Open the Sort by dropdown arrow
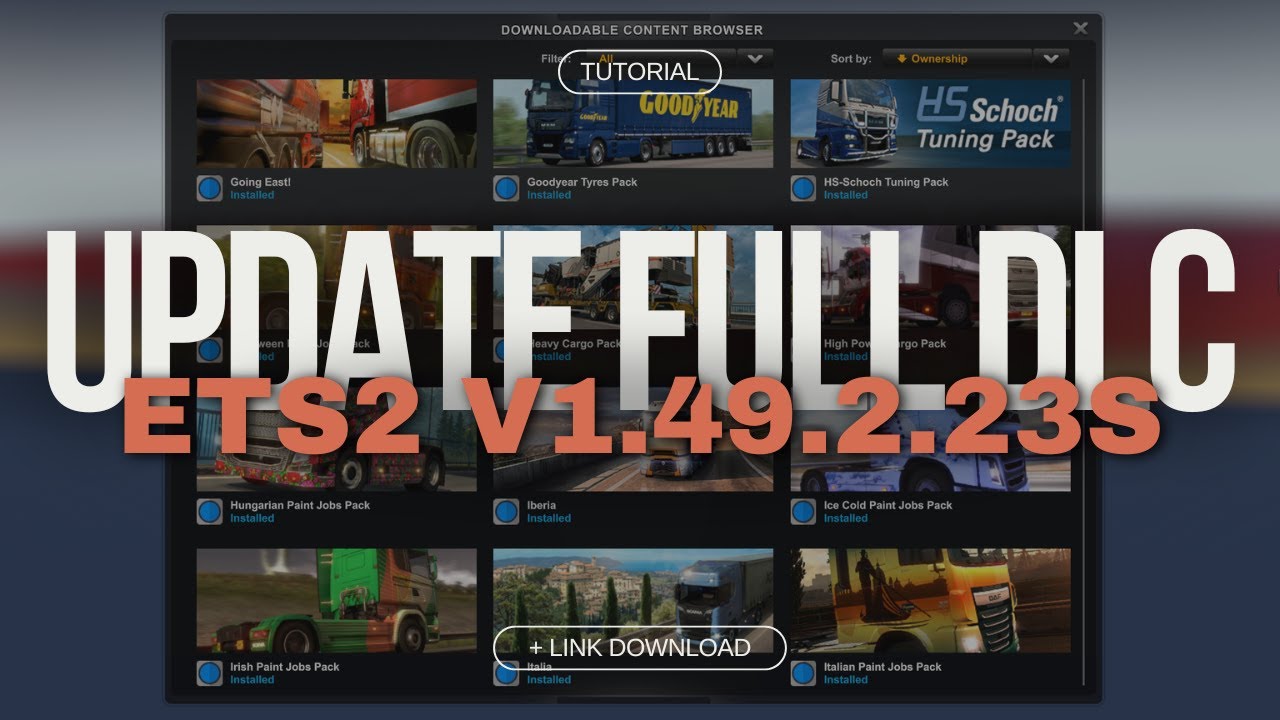 pos(1050,59)
